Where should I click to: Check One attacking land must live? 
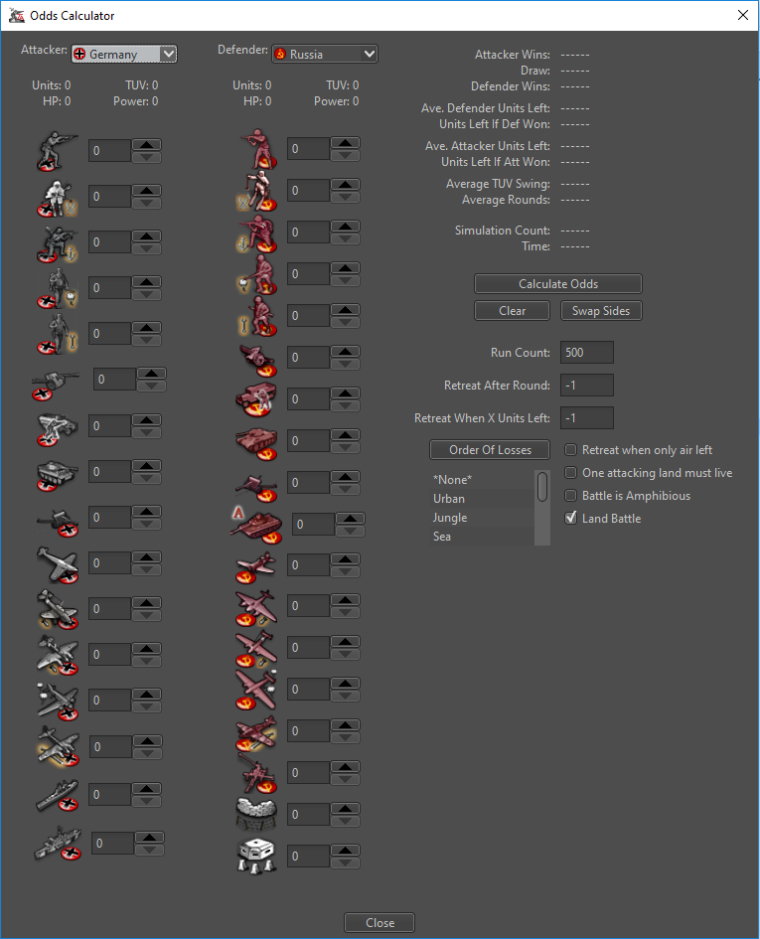571,473
